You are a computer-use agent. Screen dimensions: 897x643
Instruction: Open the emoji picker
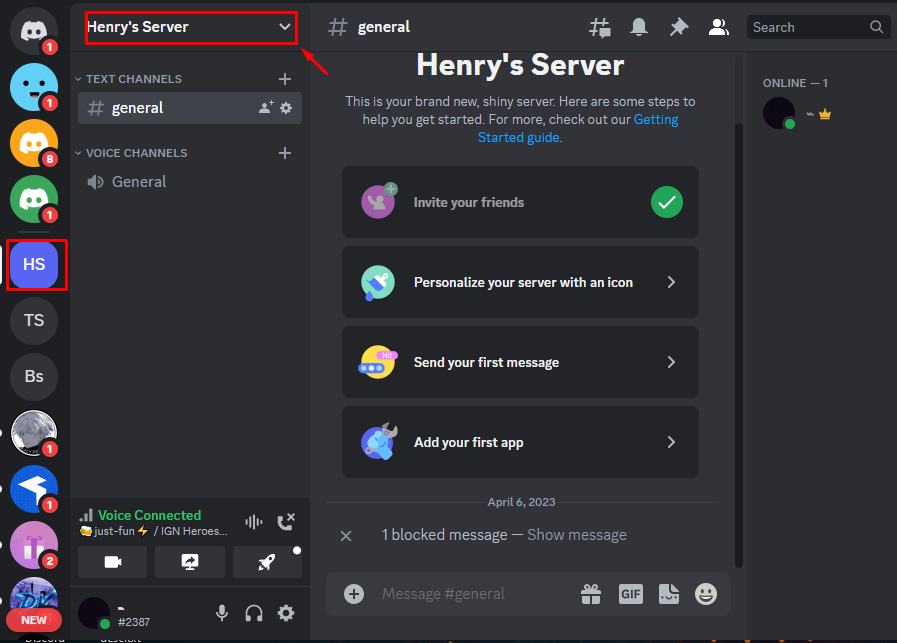point(706,594)
